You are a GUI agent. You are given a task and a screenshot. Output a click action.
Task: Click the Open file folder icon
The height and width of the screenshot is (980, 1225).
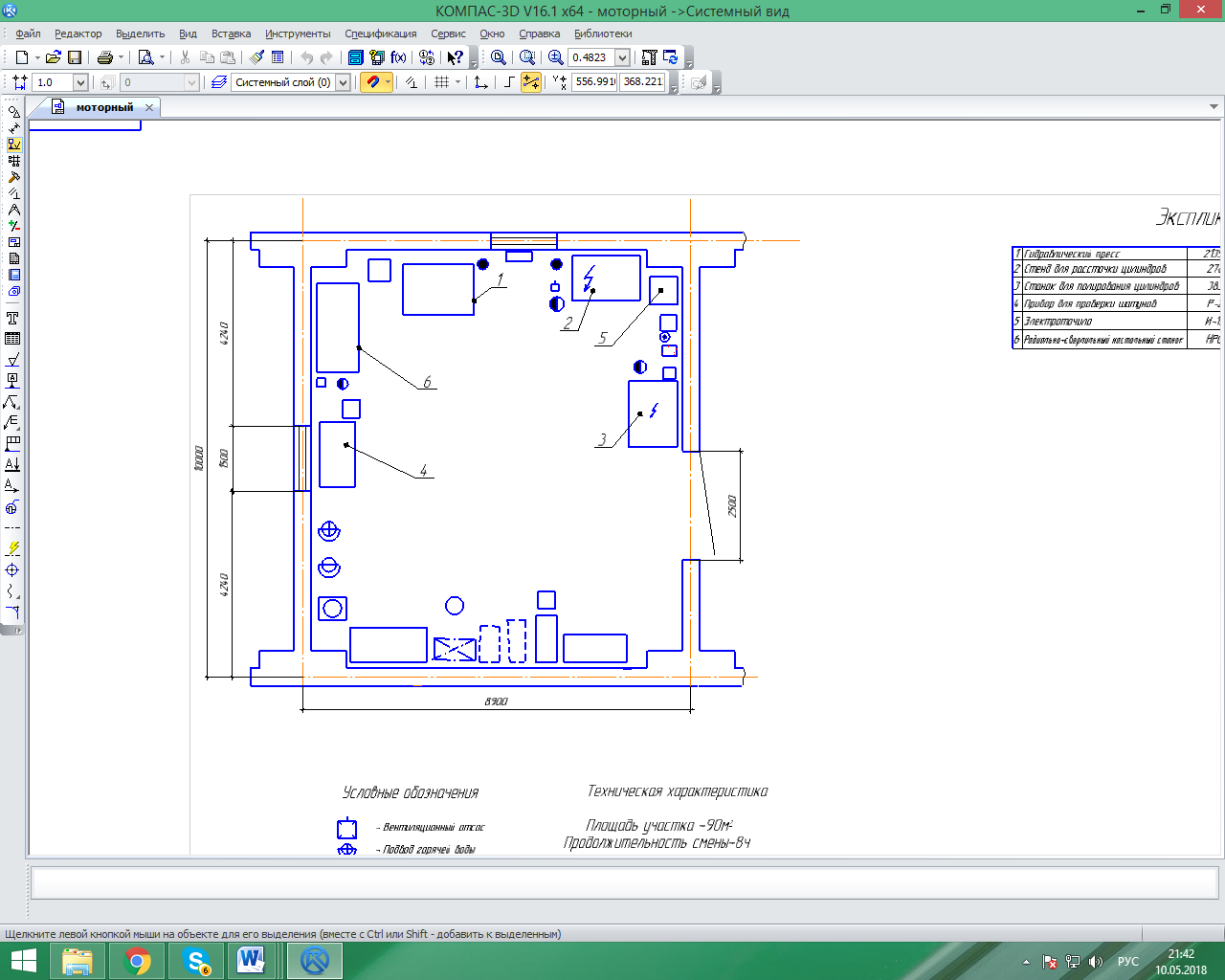[54, 57]
